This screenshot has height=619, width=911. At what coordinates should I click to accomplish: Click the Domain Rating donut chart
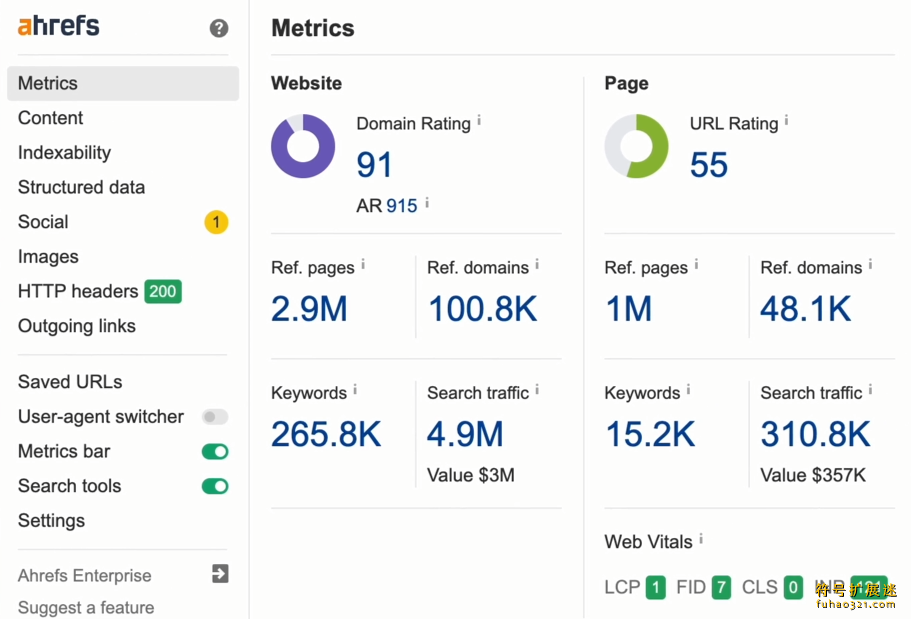tap(303, 146)
